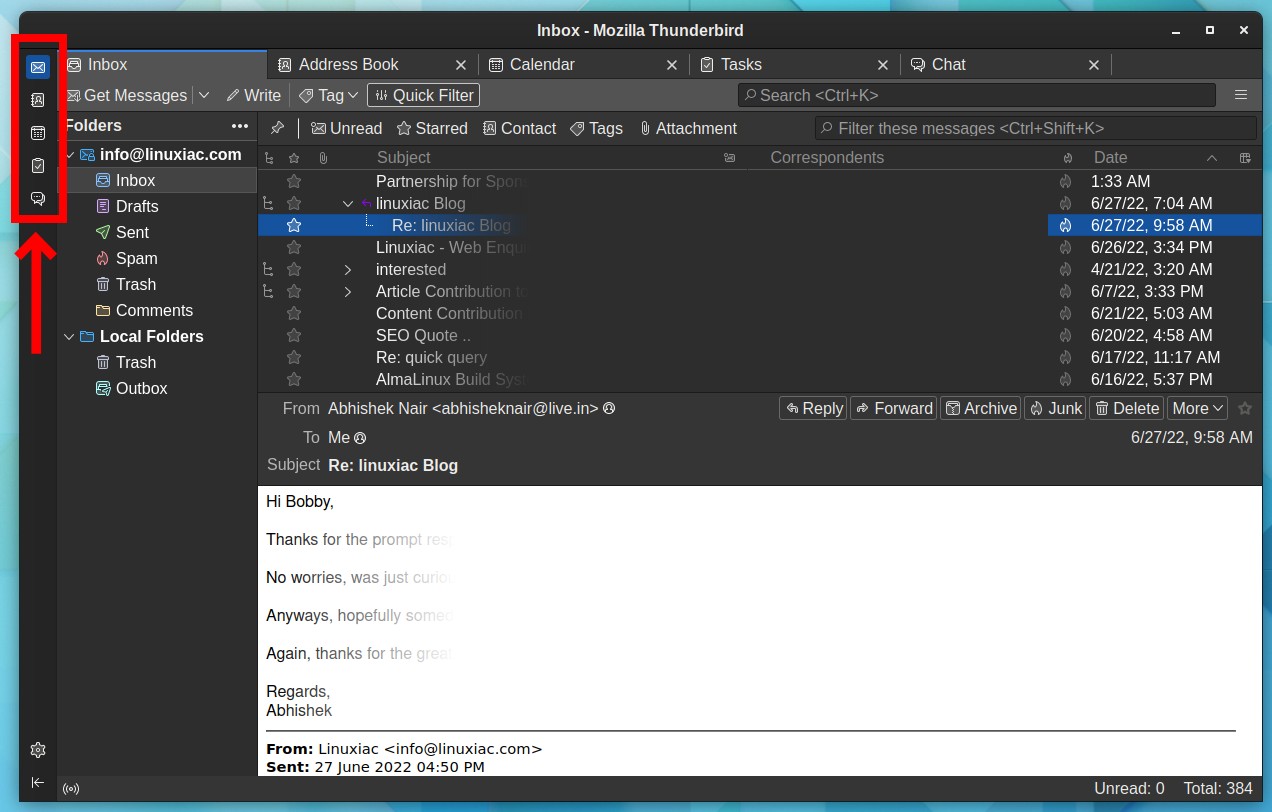Image resolution: width=1272 pixels, height=812 pixels.
Task: Open the More actions dropdown
Action: [1198, 408]
